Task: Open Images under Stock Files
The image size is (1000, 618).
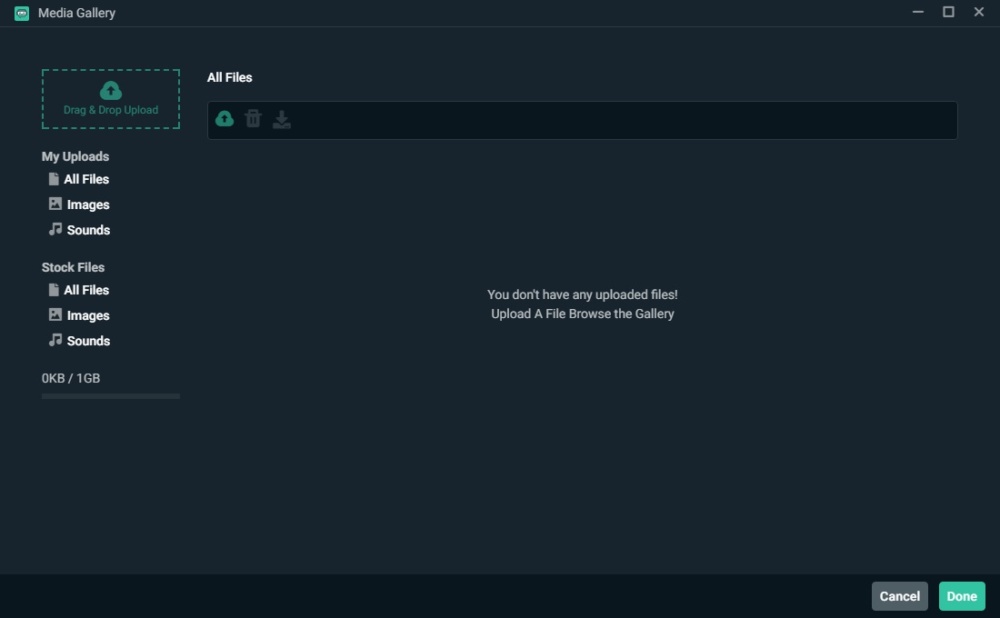Action: (x=79, y=315)
